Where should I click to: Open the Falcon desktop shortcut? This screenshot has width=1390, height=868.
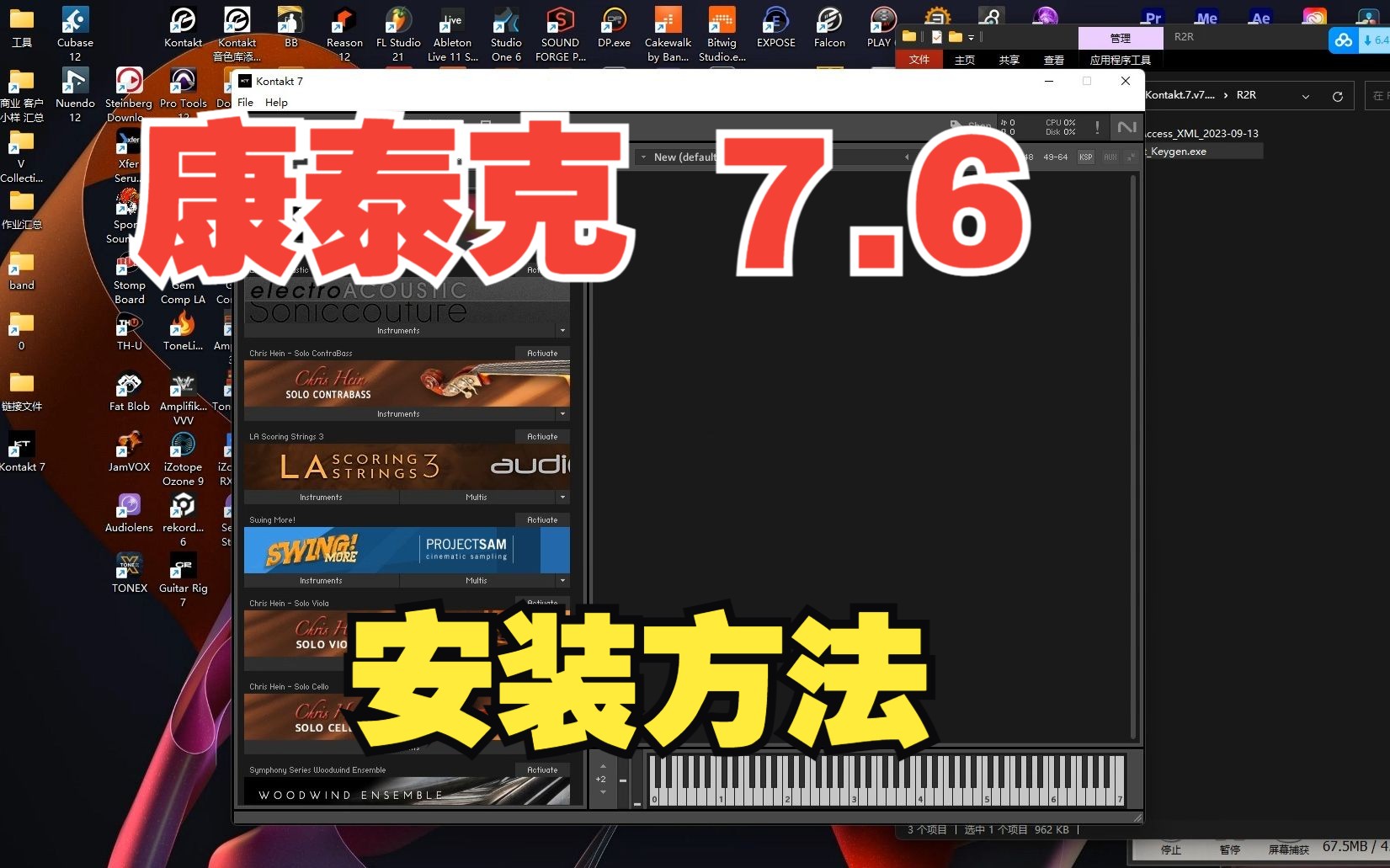coord(829,29)
